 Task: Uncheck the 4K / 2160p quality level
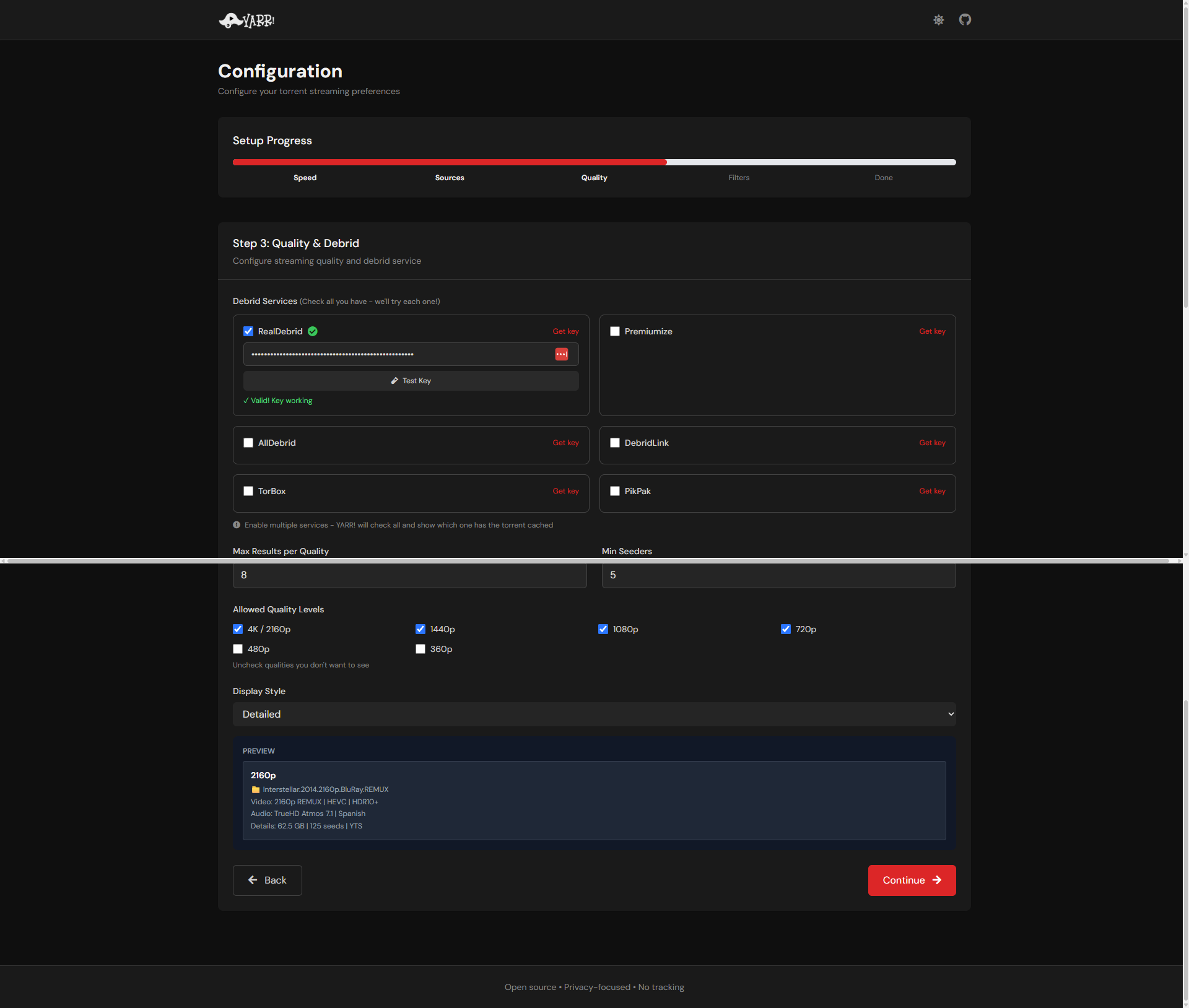click(238, 629)
